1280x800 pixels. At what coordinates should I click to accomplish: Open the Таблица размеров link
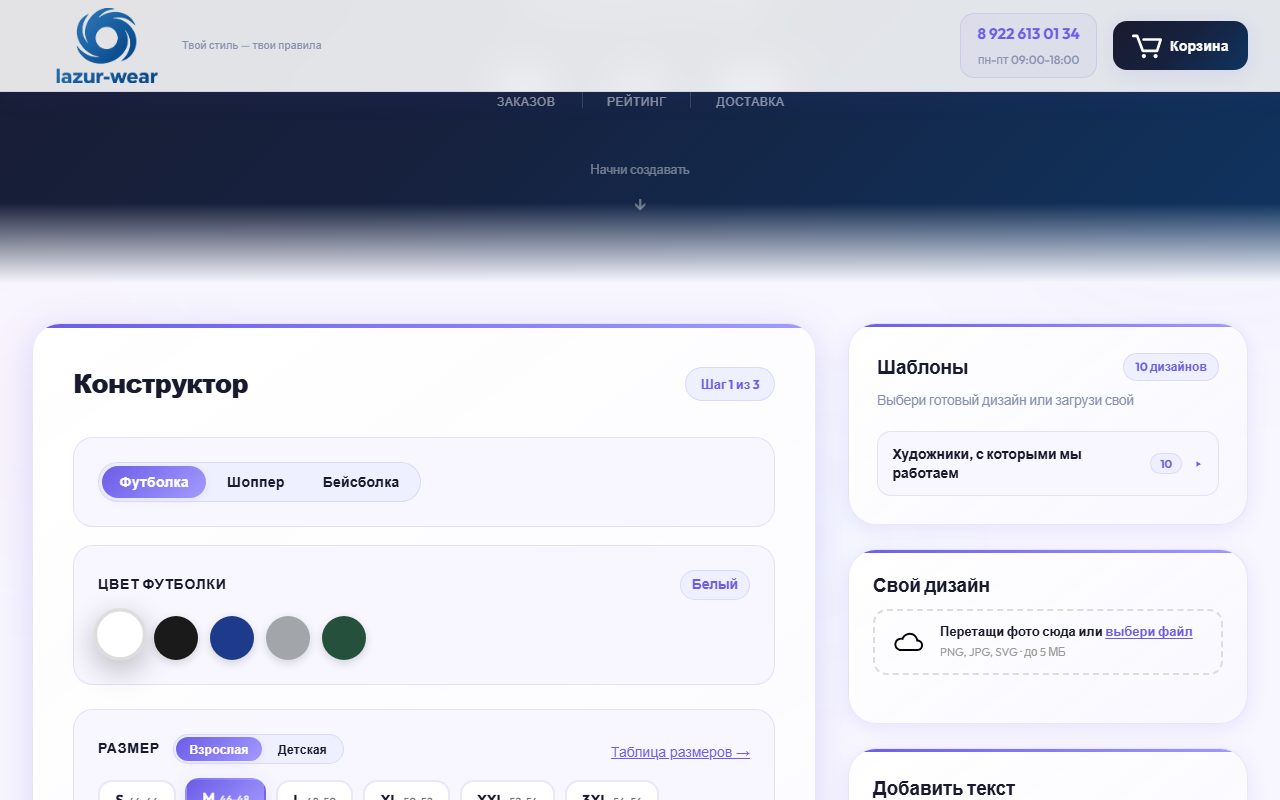pos(681,752)
